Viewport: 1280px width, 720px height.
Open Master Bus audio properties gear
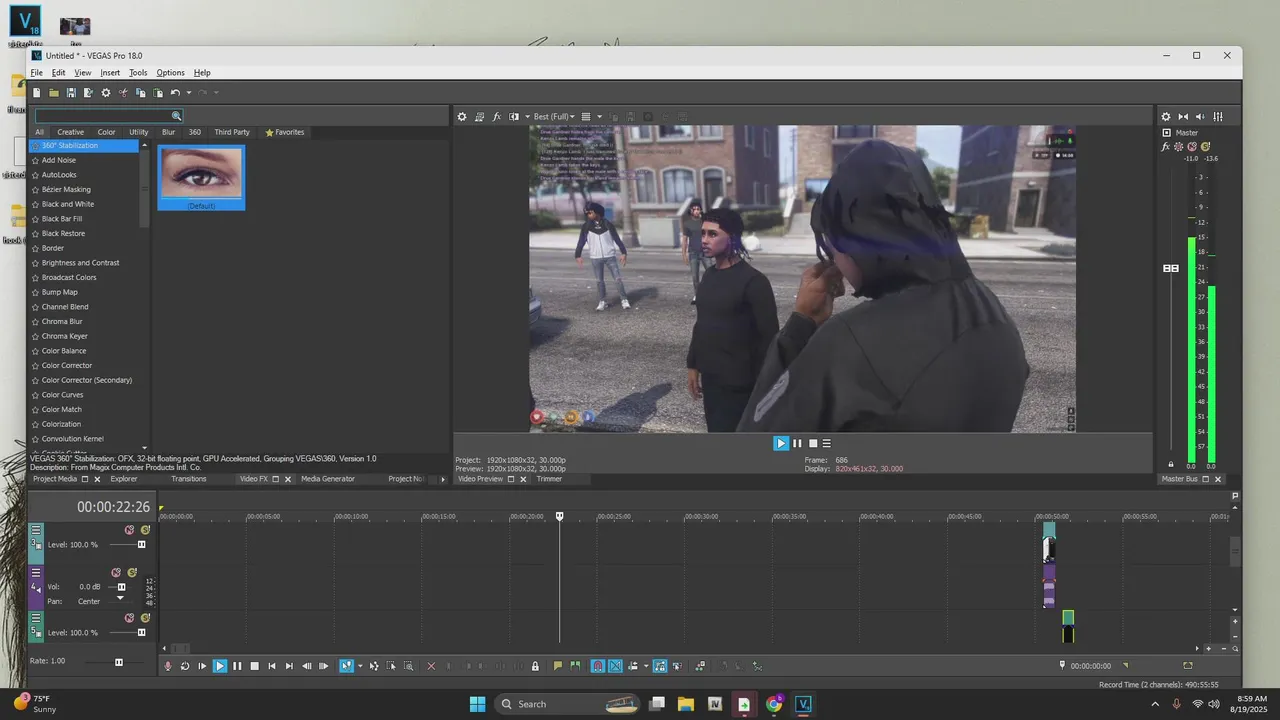tap(1166, 117)
